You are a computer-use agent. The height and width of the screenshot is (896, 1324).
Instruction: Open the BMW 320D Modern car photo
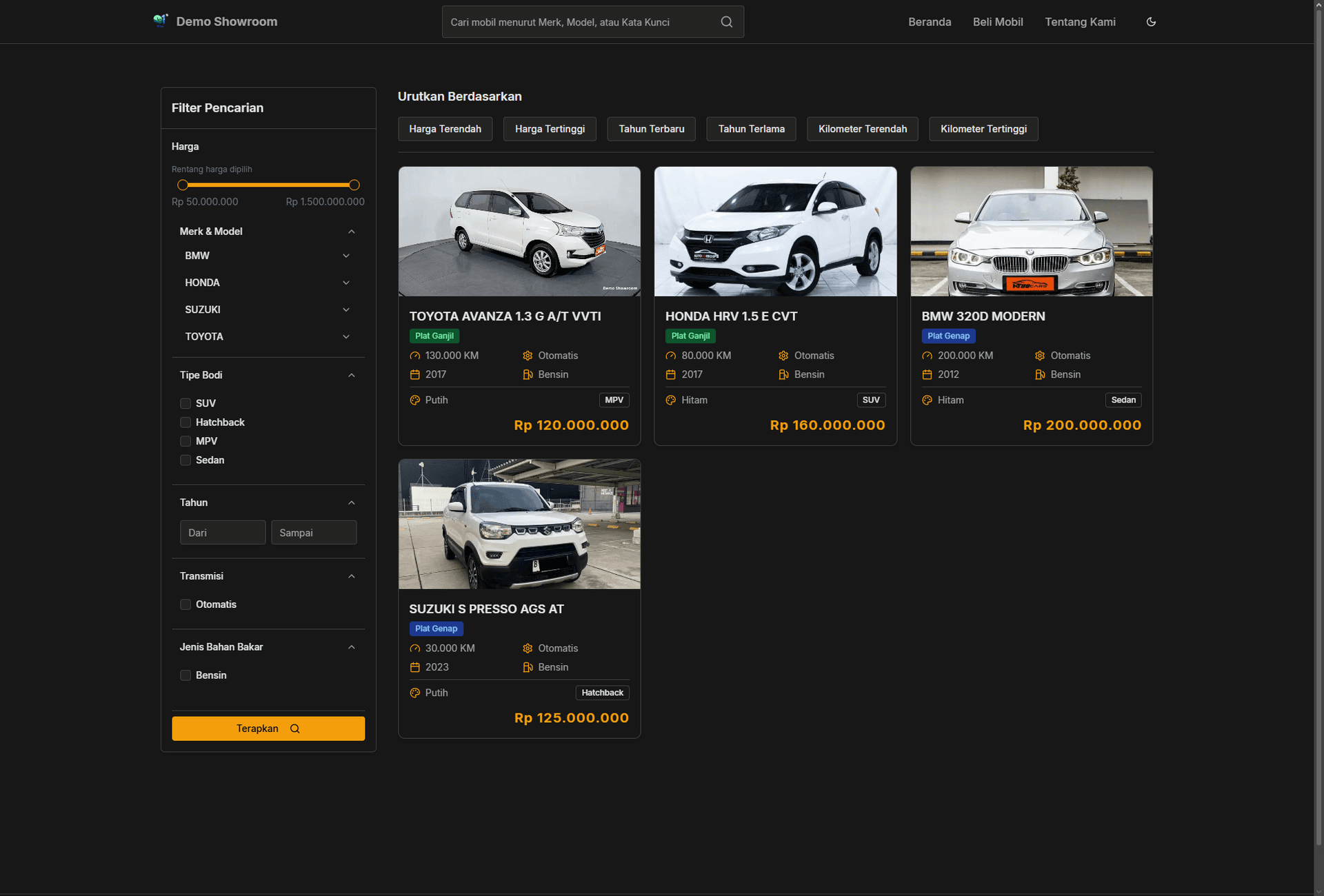[x=1032, y=232]
